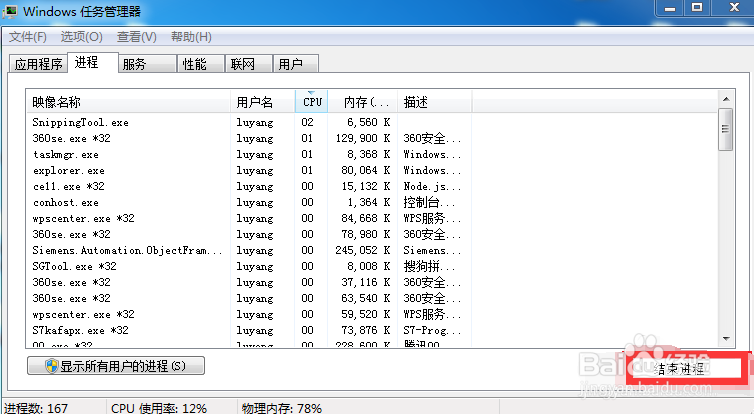Click description 搜狗拼... of SGTool.exe

tap(429, 266)
